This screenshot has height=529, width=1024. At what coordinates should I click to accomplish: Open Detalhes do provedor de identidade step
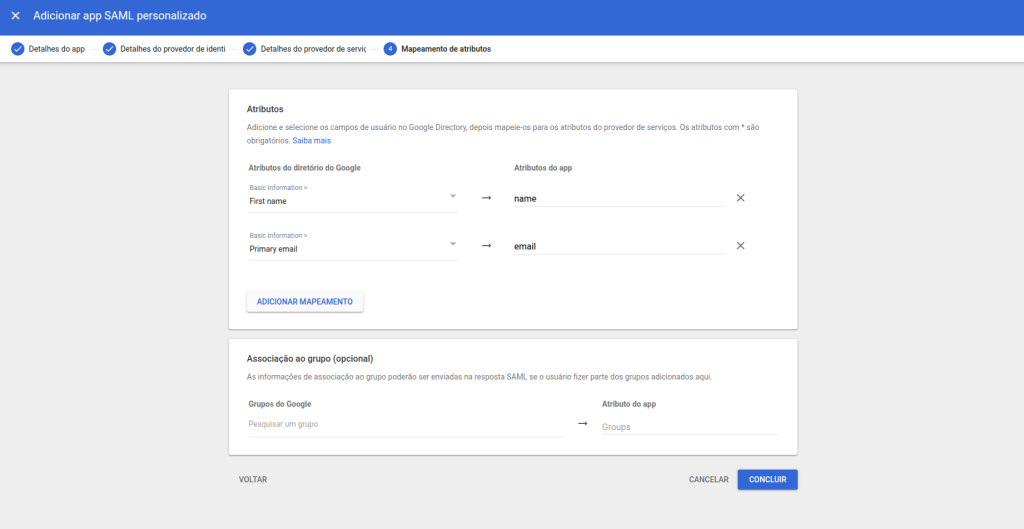coord(172,49)
